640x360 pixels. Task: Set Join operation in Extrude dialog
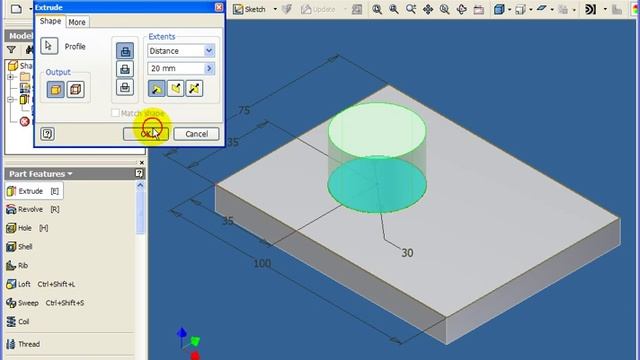(x=125, y=51)
